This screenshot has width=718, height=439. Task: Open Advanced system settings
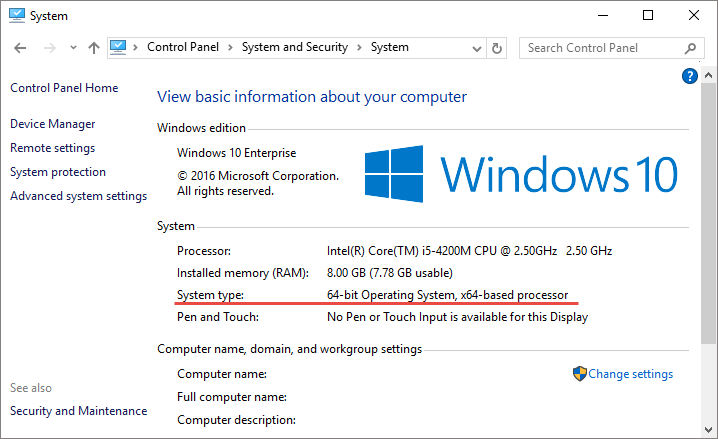click(79, 196)
